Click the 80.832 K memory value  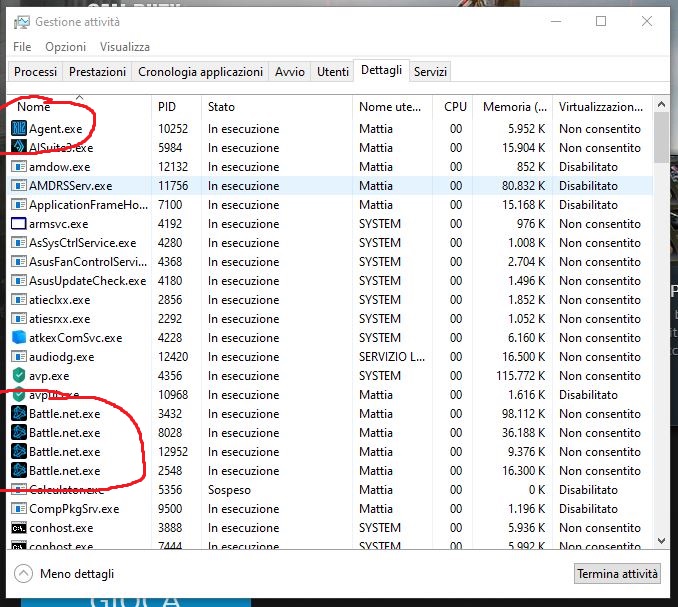[x=523, y=185]
